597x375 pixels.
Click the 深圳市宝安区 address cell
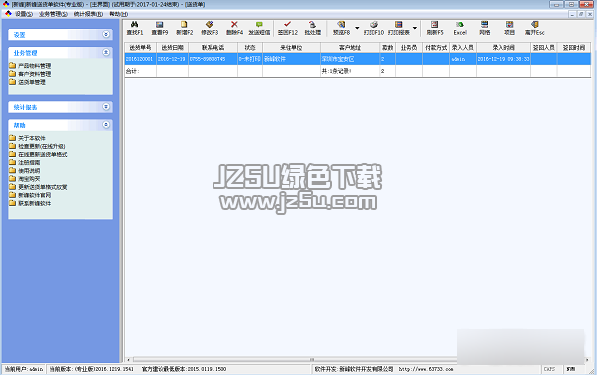(x=350, y=59)
